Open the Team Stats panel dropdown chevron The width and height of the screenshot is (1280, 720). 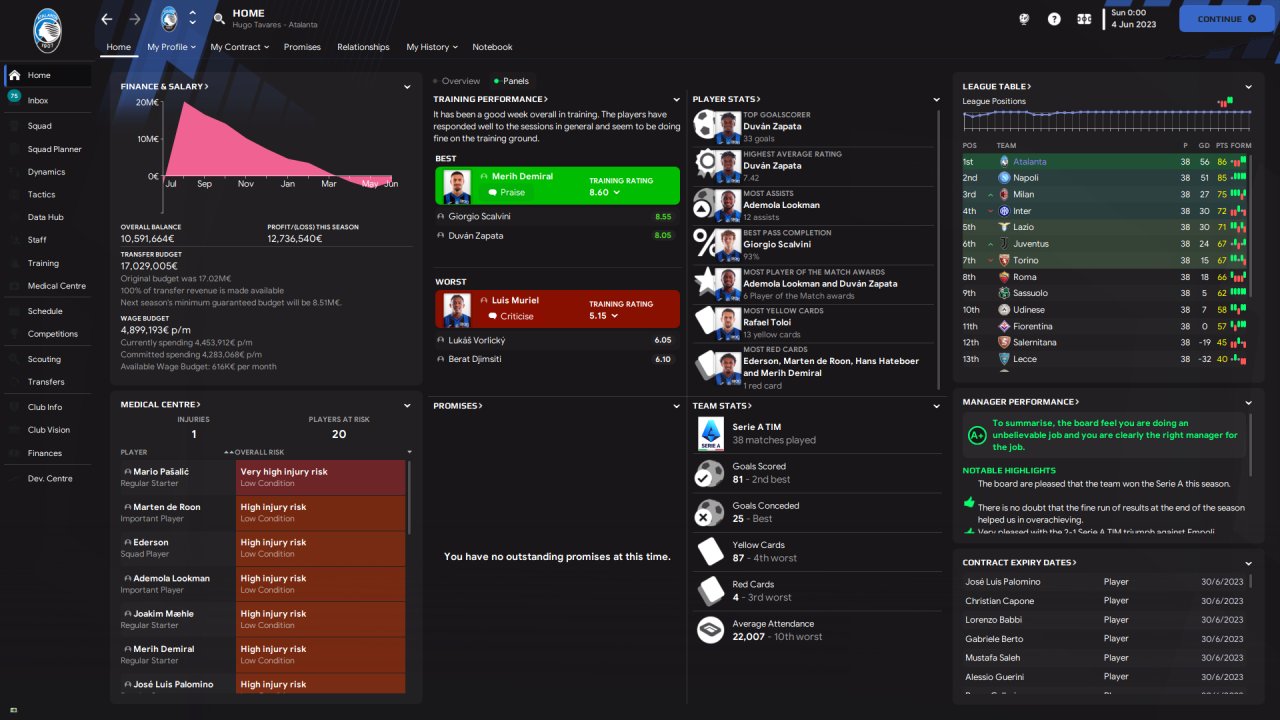(x=937, y=406)
